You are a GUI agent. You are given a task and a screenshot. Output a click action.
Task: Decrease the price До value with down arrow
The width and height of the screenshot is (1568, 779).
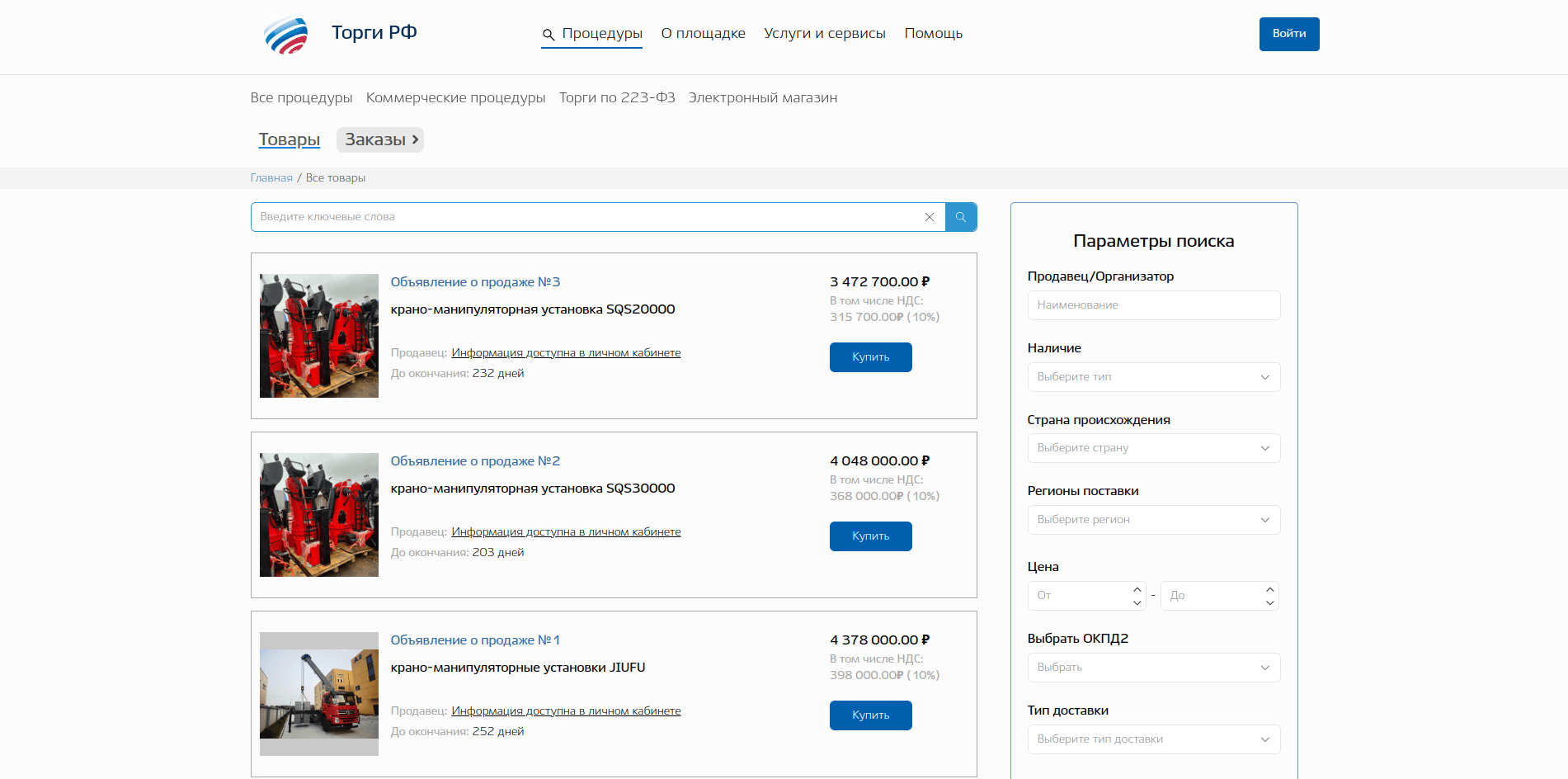tap(1270, 603)
